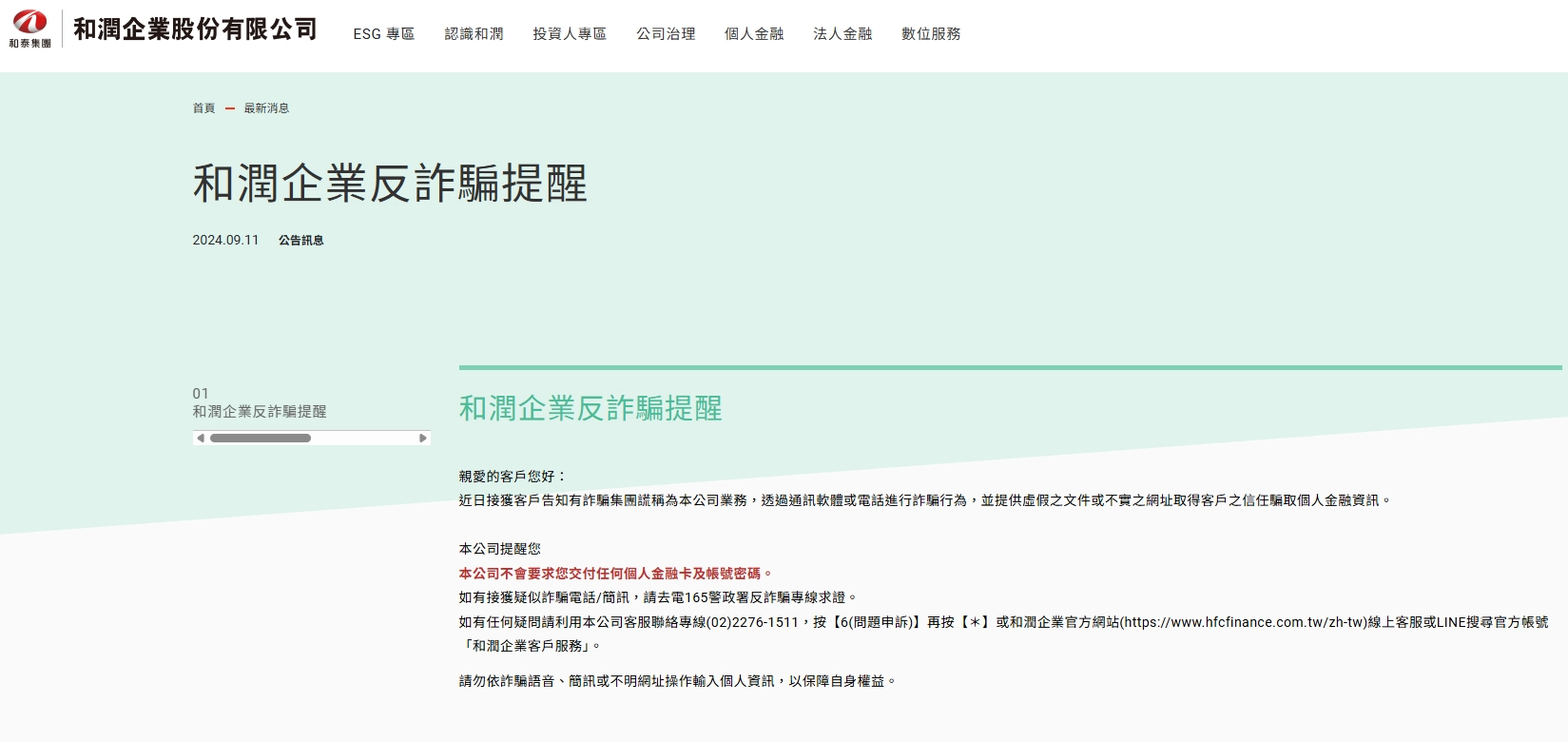Viewport: 1568px width, 742px height.
Task: Open the 公司治理 menu
Action: point(666,34)
